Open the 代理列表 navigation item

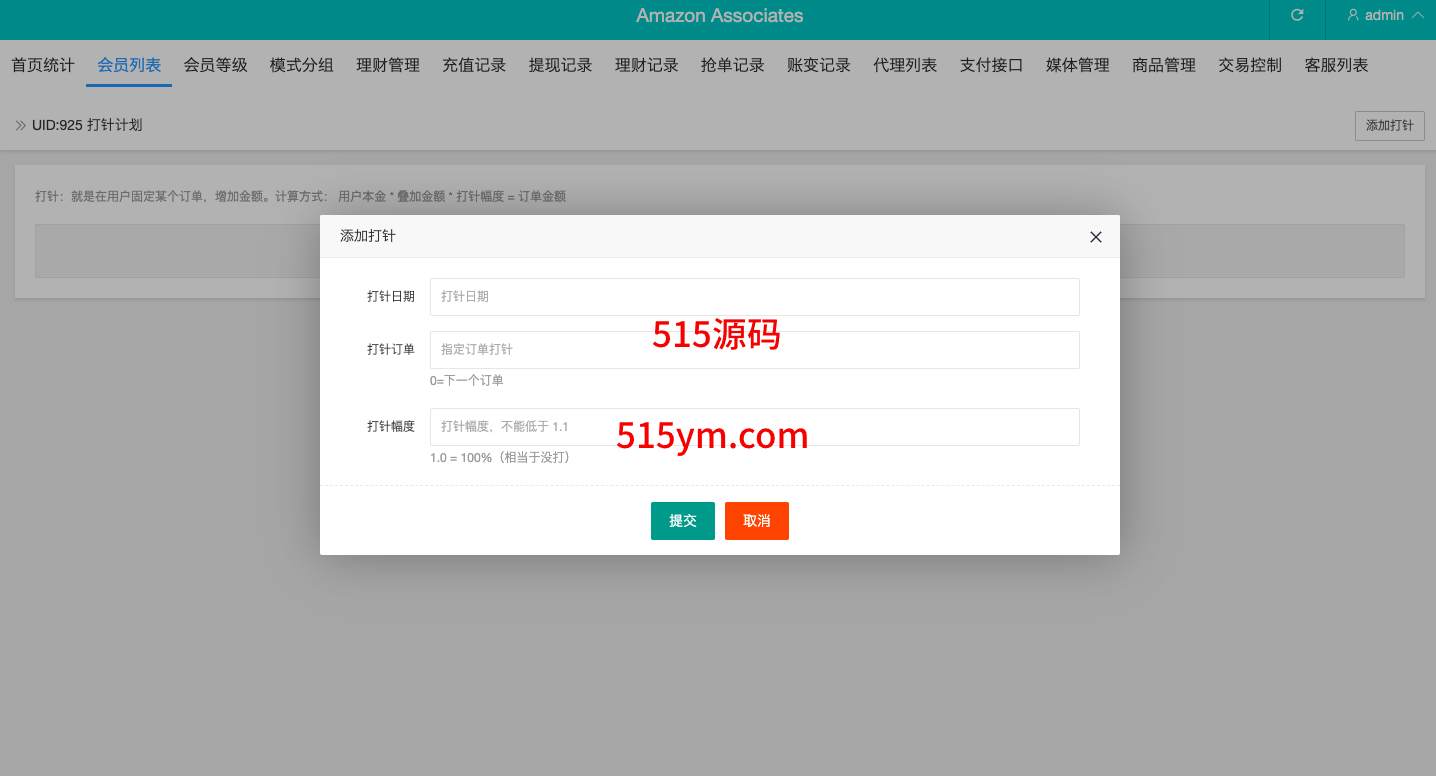(905, 65)
